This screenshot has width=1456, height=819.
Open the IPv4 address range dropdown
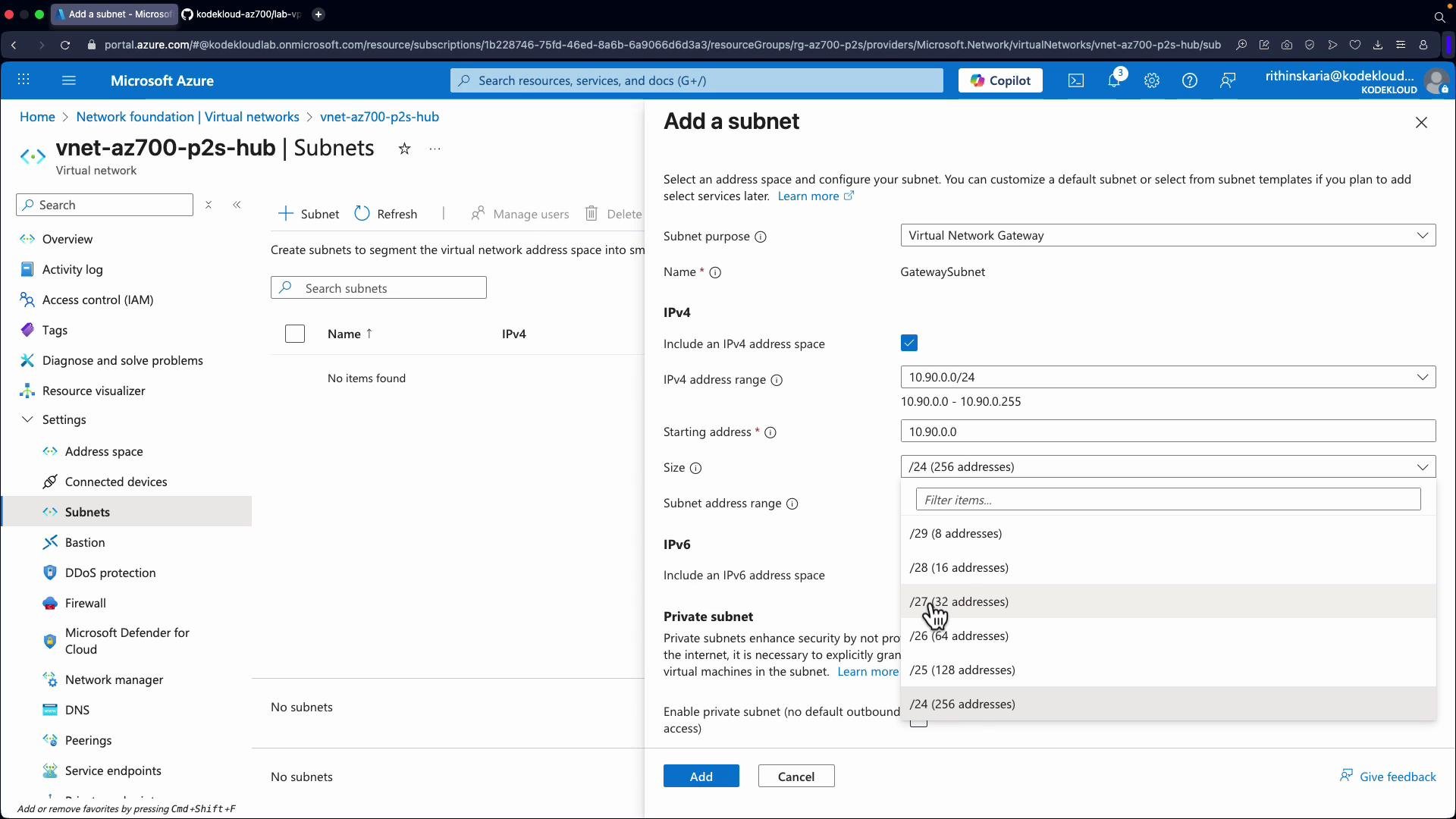[1168, 377]
